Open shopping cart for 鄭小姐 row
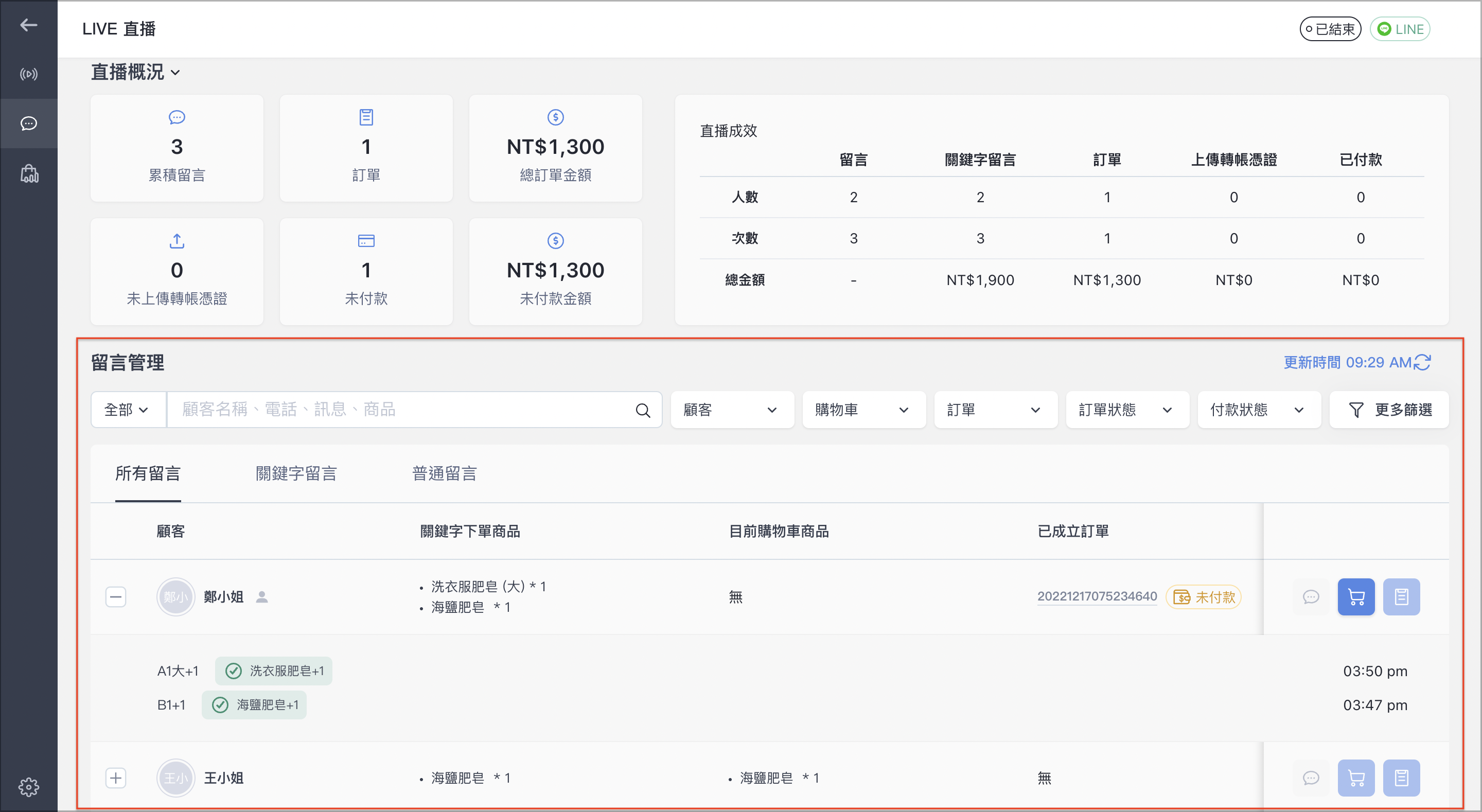 tap(1356, 597)
